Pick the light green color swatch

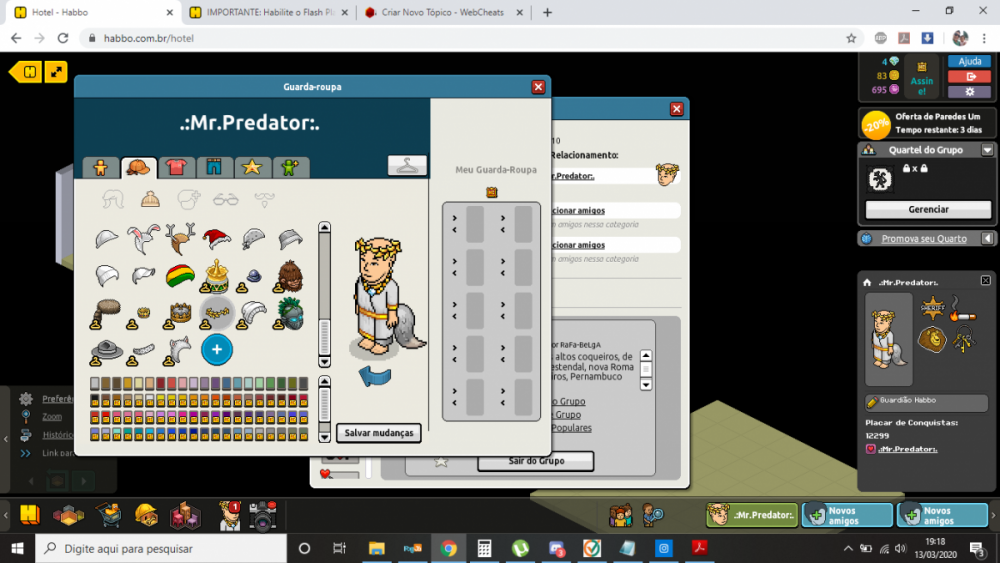tap(260, 383)
